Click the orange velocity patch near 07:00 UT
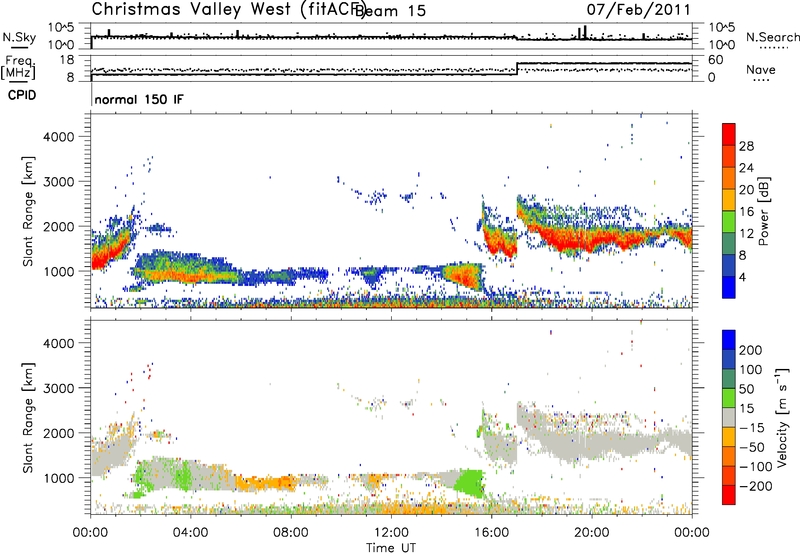This screenshot has height=554, width=800. 265,483
